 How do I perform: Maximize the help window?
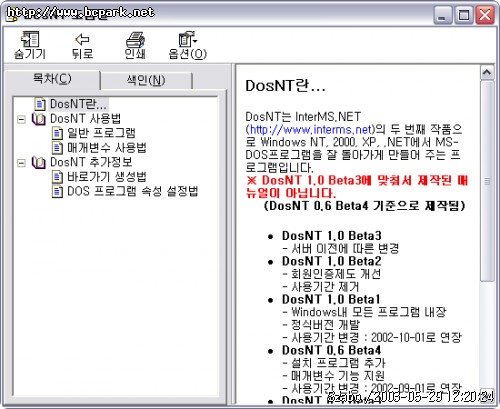click(x=464, y=15)
